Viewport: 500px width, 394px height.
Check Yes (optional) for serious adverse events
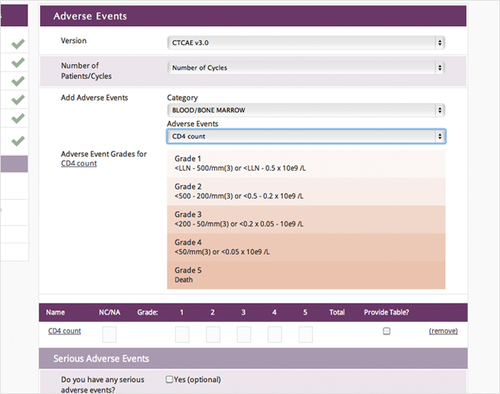pyautogui.click(x=169, y=379)
